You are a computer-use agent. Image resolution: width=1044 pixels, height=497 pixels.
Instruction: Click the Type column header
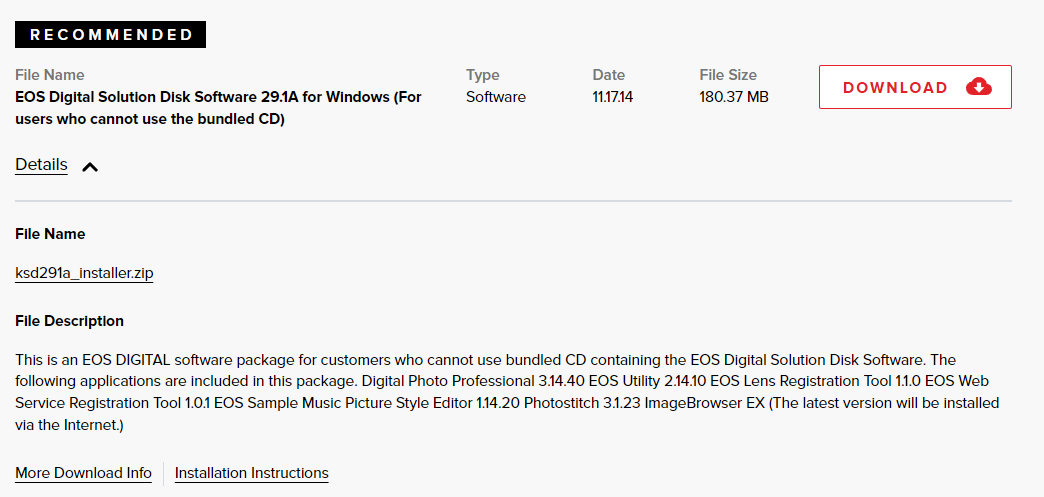click(483, 75)
